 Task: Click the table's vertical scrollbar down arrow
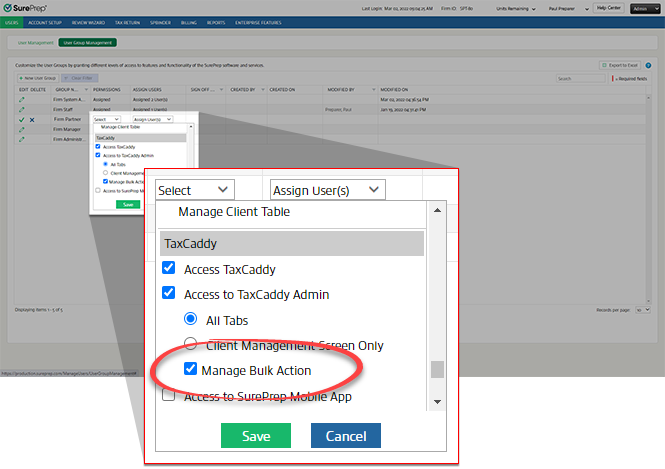tap(648, 301)
